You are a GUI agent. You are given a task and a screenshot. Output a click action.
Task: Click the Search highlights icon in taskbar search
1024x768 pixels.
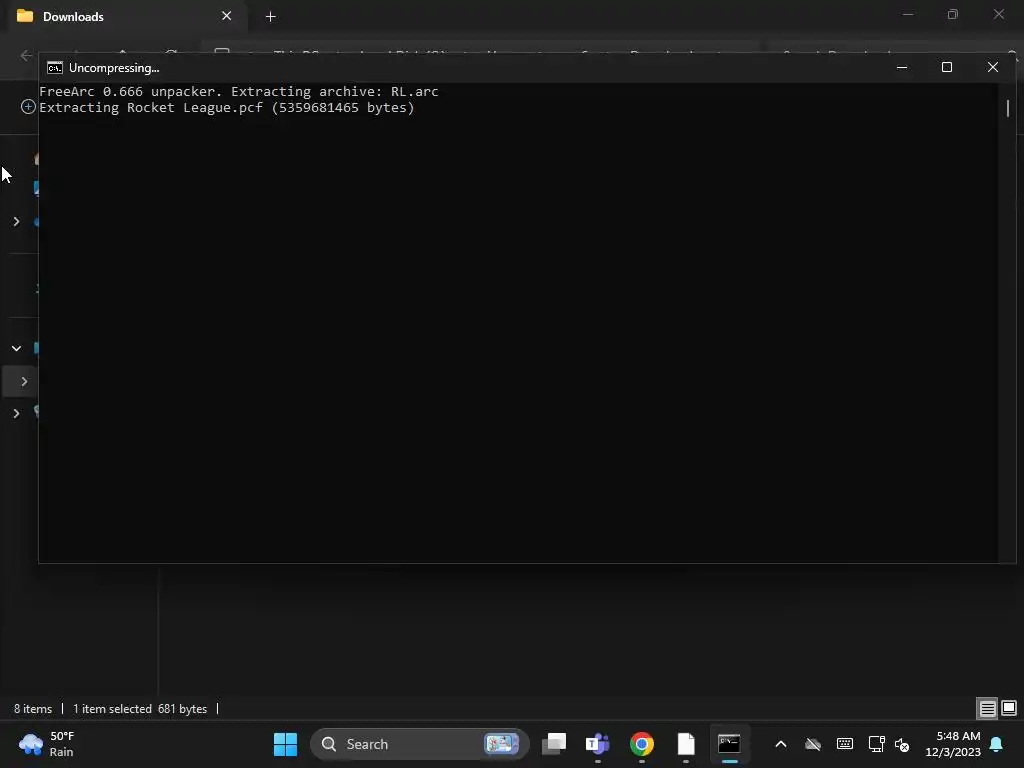[501, 744]
